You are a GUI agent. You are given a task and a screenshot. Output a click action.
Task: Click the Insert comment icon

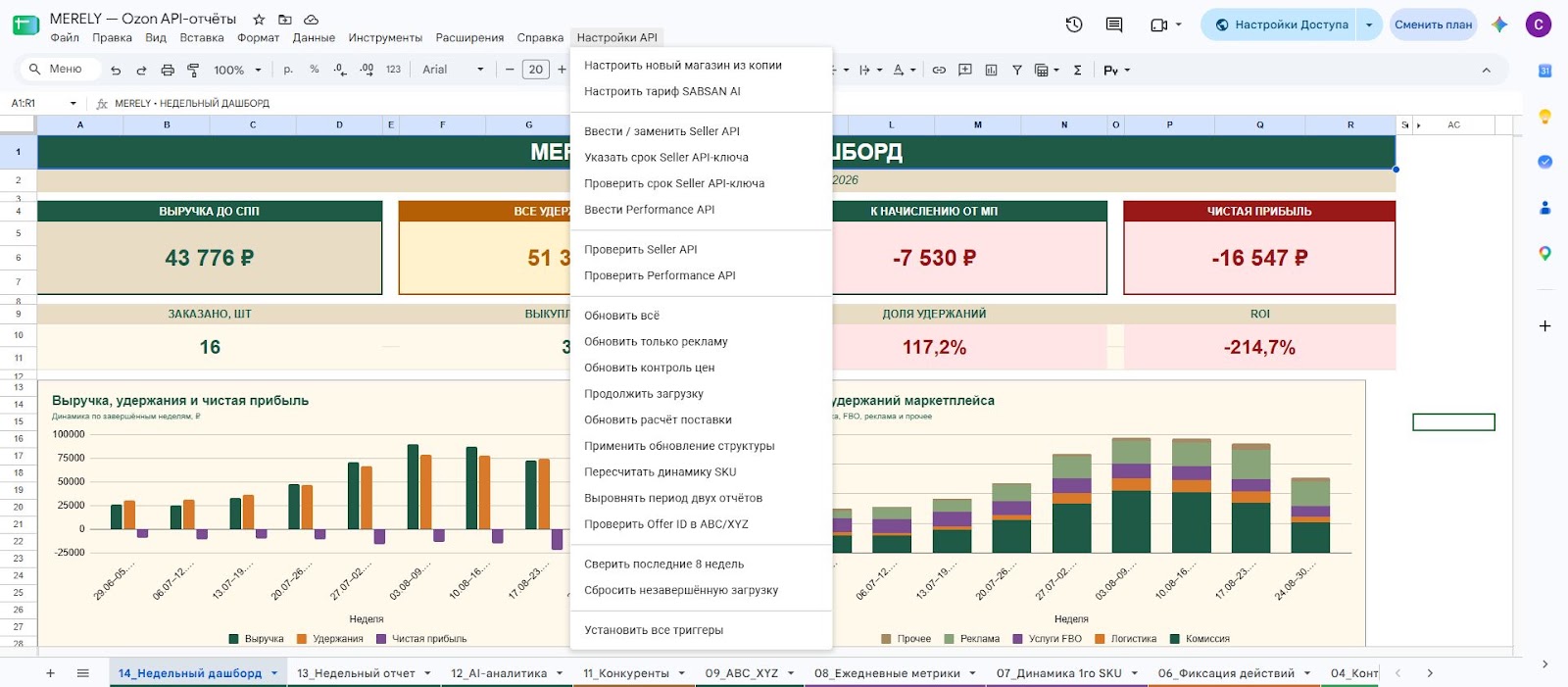[965, 70]
